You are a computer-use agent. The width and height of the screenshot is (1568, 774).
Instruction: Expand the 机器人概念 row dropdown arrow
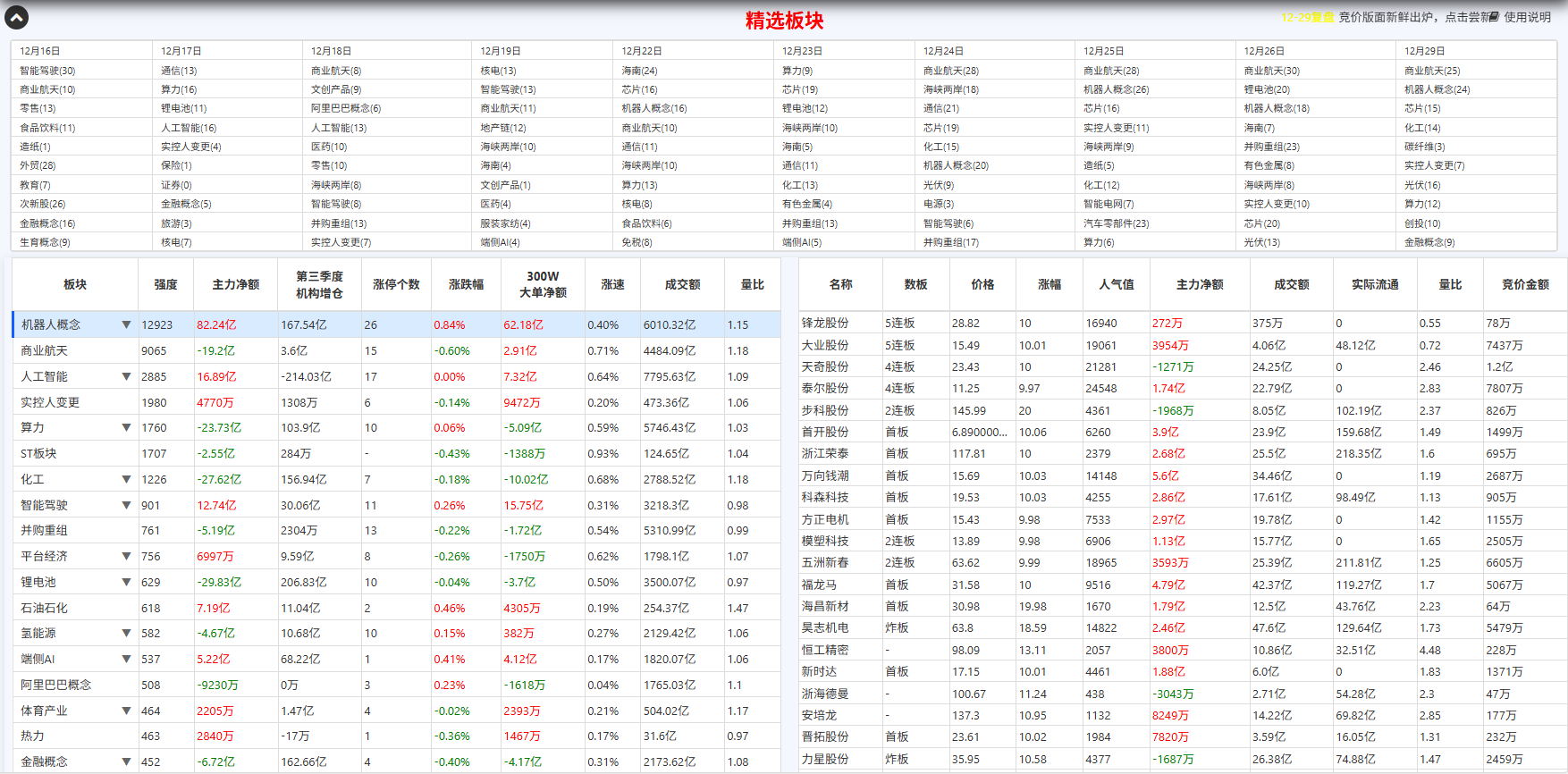click(x=126, y=325)
